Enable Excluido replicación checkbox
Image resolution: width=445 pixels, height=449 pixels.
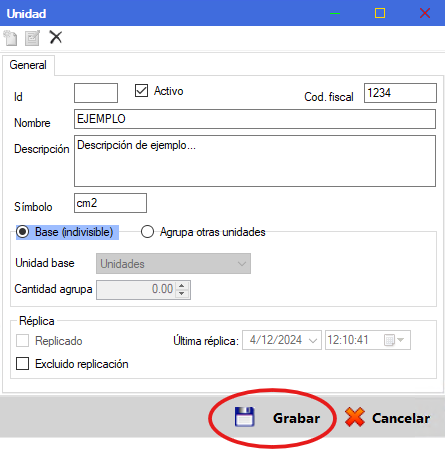22,363
